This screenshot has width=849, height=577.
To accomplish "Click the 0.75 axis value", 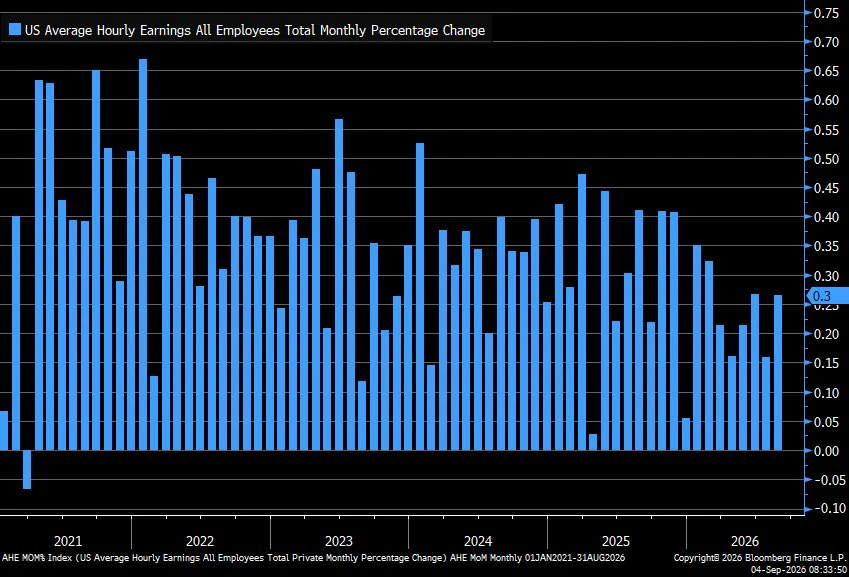I will (x=826, y=13).
